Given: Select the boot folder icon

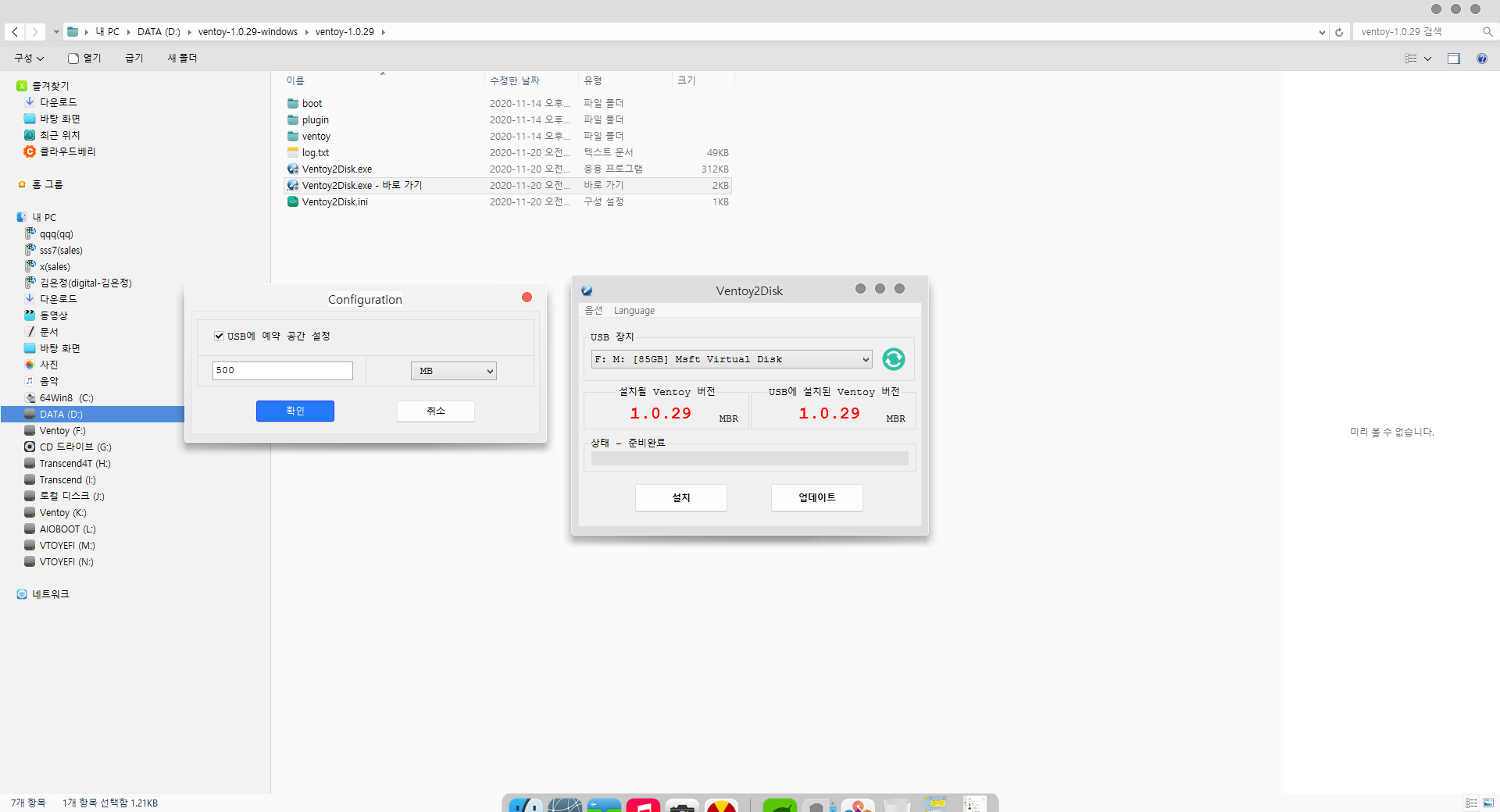Looking at the screenshot, I should [x=293, y=103].
